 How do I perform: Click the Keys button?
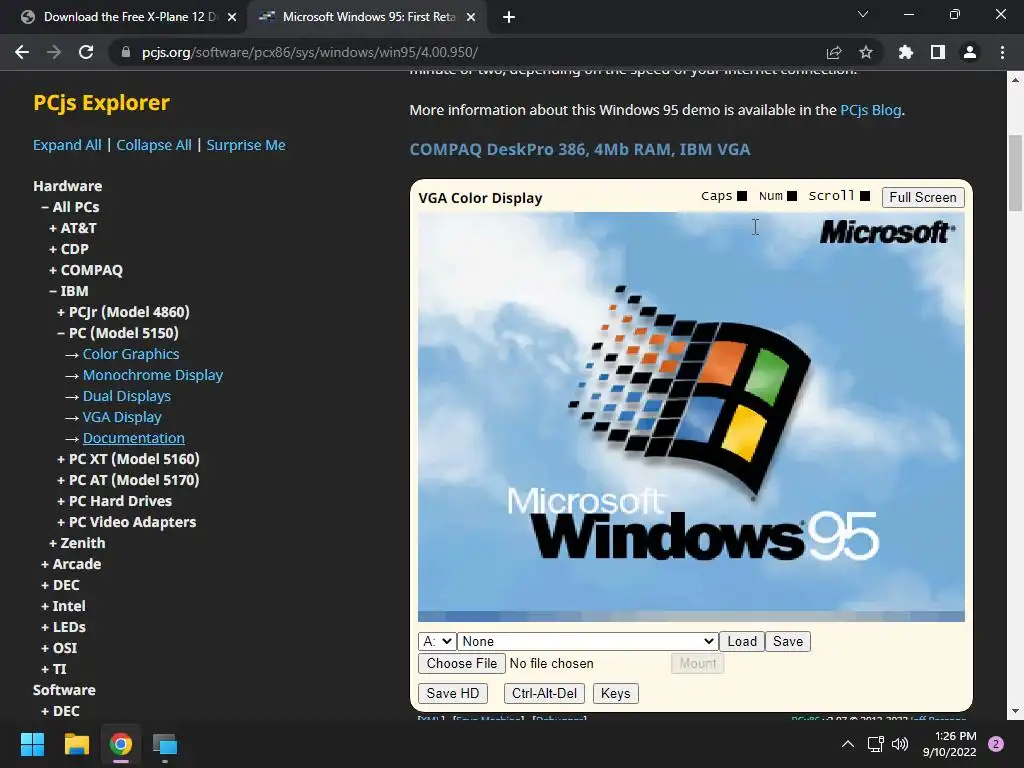coord(615,694)
